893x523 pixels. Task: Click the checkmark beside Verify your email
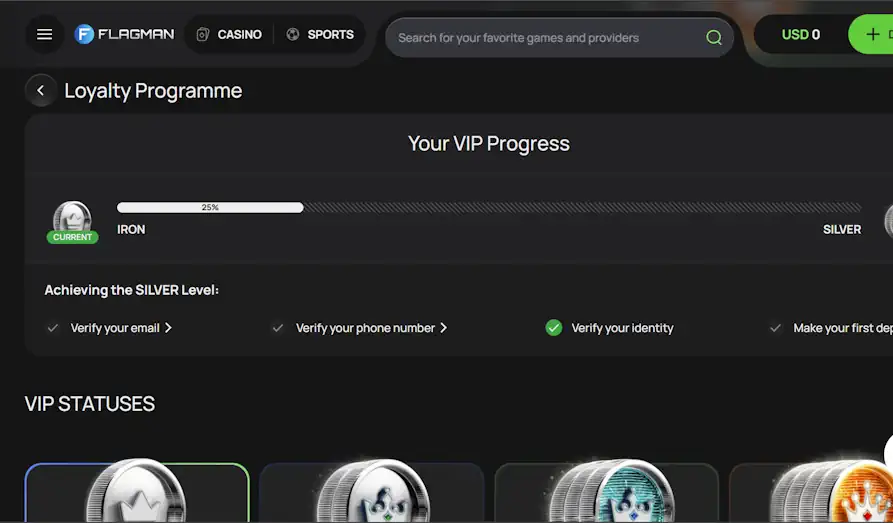click(x=53, y=328)
